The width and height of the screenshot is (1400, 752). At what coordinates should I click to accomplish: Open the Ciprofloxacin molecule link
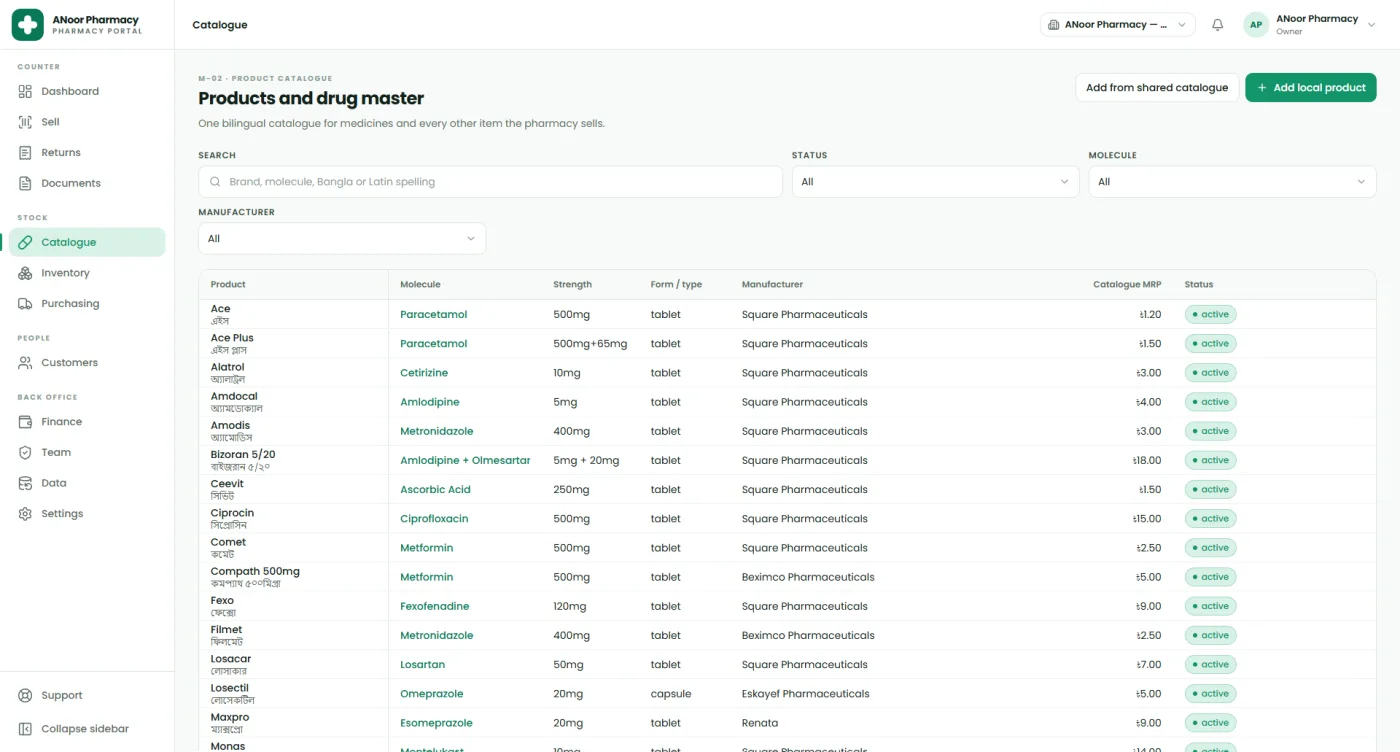coord(434,519)
